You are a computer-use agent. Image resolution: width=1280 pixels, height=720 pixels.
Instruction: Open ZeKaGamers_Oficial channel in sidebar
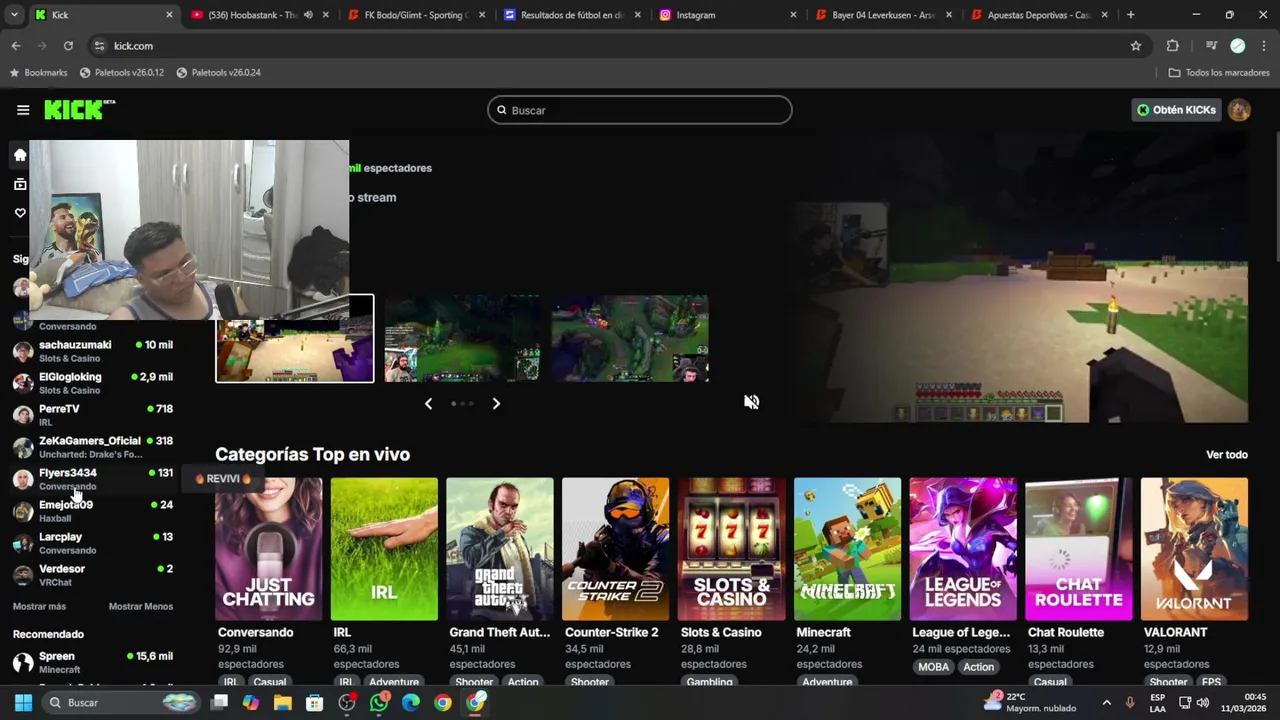pyautogui.click(x=93, y=447)
